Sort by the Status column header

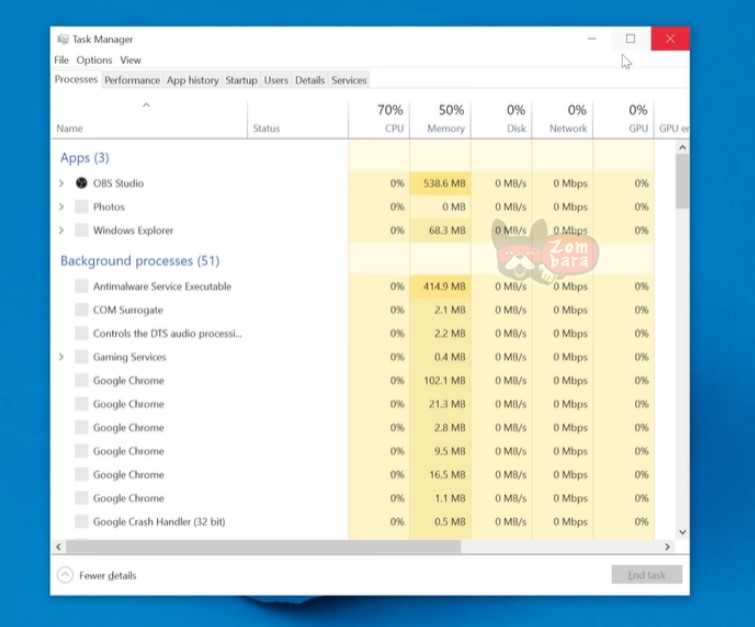point(298,119)
